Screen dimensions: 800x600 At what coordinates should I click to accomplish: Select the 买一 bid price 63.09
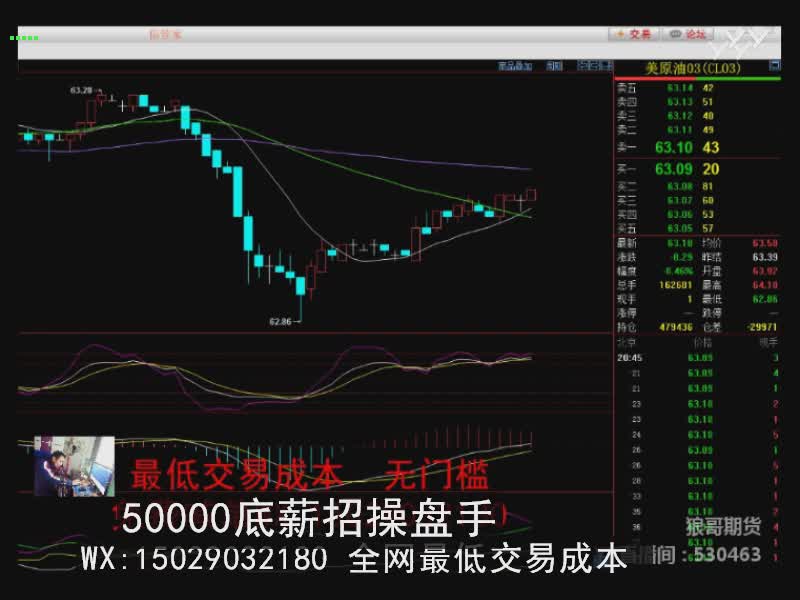tap(673, 169)
